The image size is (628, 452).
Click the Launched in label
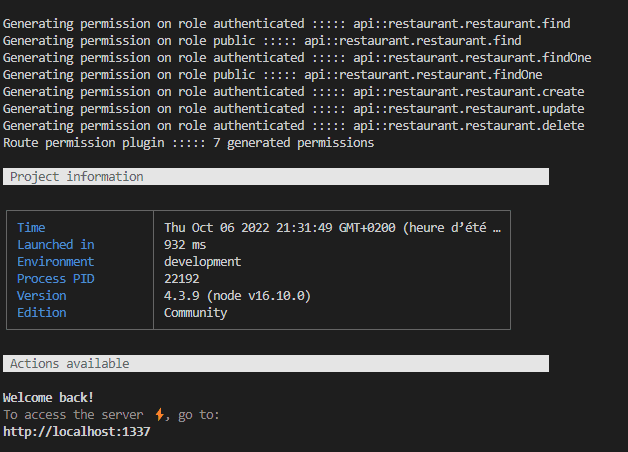click(x=56, y=245)
